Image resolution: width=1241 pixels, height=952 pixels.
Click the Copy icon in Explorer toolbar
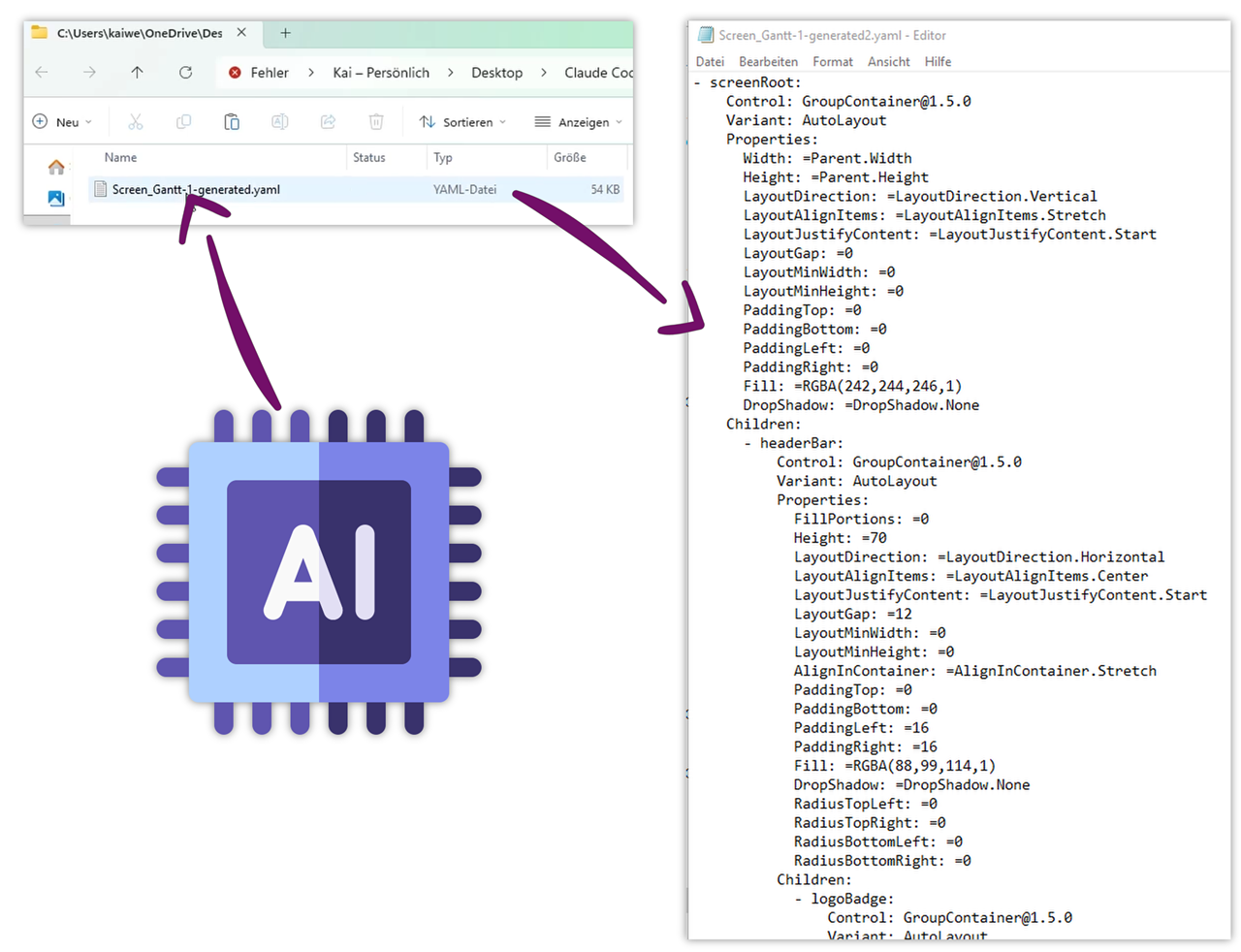183,122
